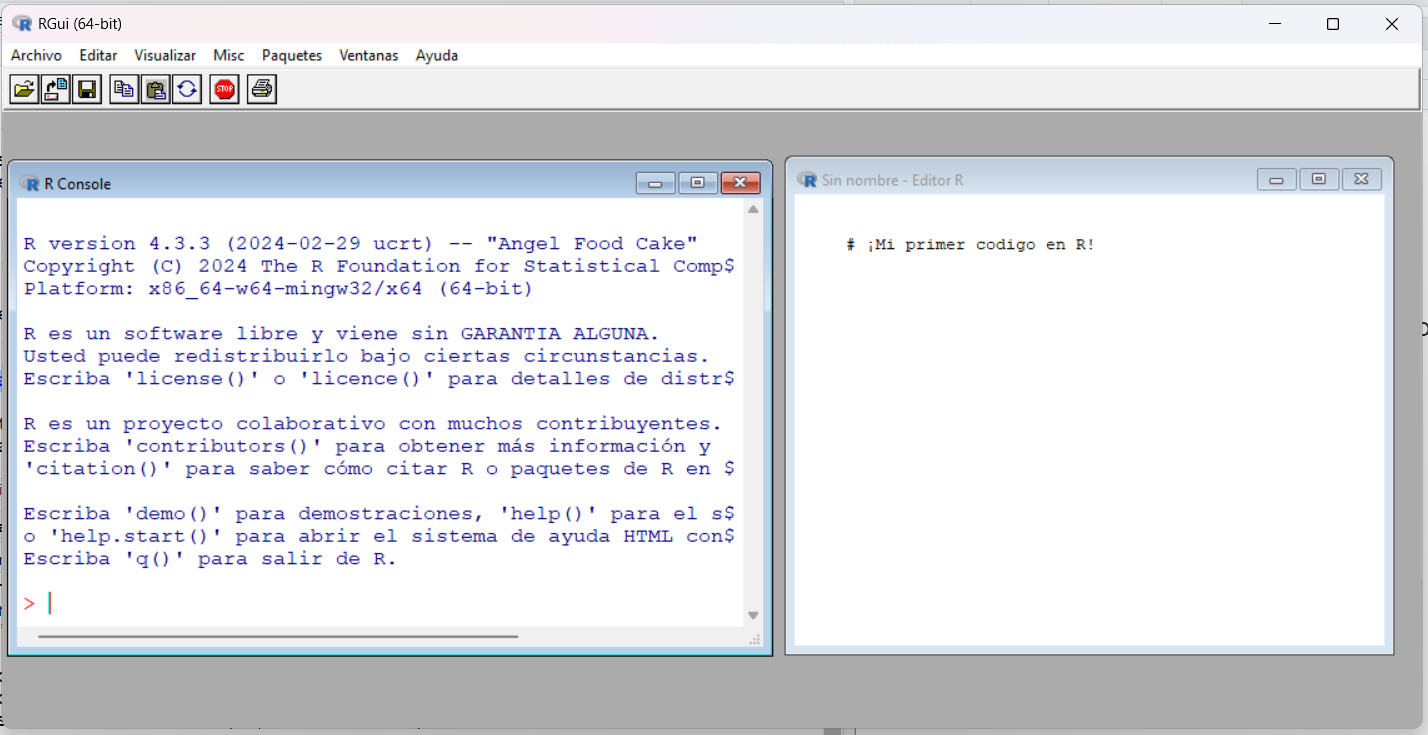Click the 'Platform: x86_64-w64-mingw32/x64' line

[278, 289]
